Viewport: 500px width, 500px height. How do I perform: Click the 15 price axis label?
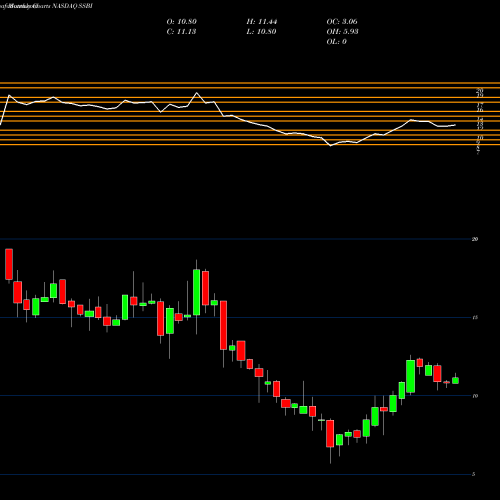[x=475, y=317]
